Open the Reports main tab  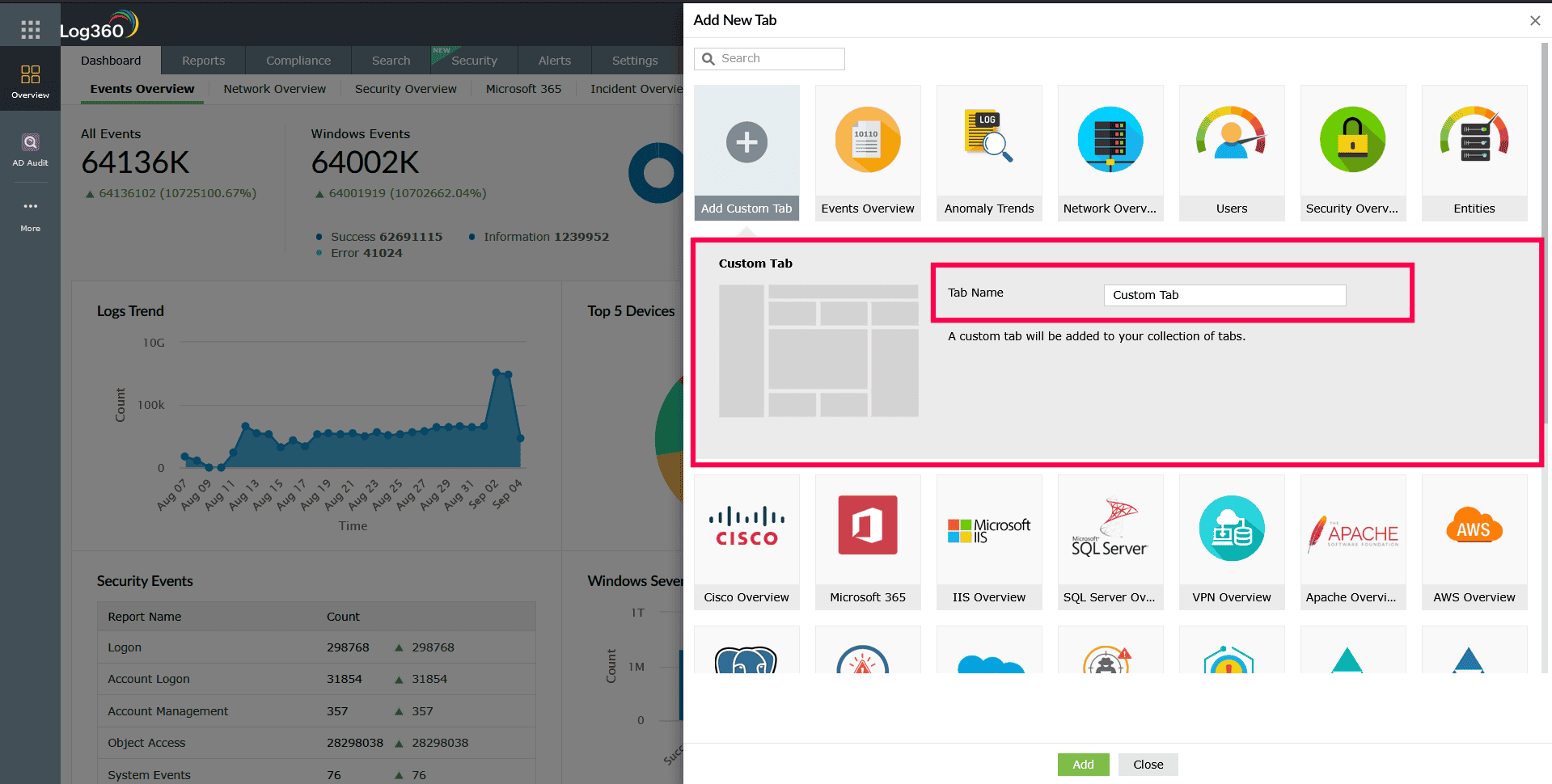tap(204, 61)
